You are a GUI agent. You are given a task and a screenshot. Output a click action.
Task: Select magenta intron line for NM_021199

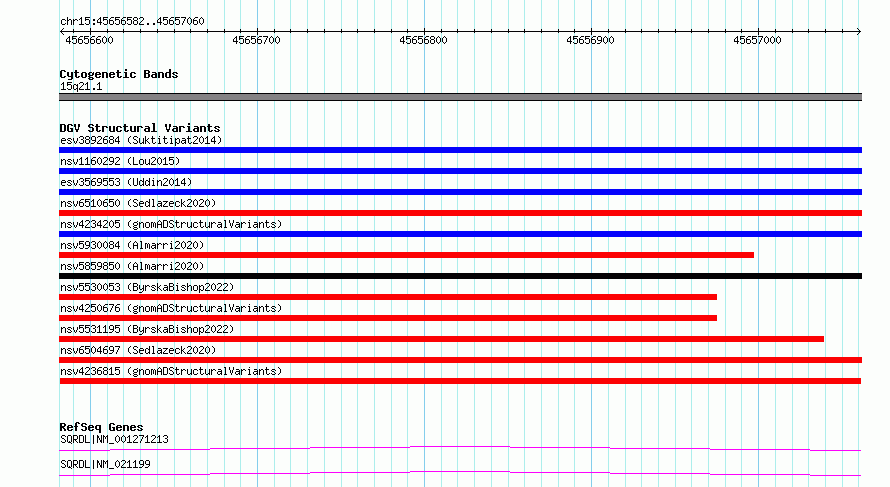[460, 473]
